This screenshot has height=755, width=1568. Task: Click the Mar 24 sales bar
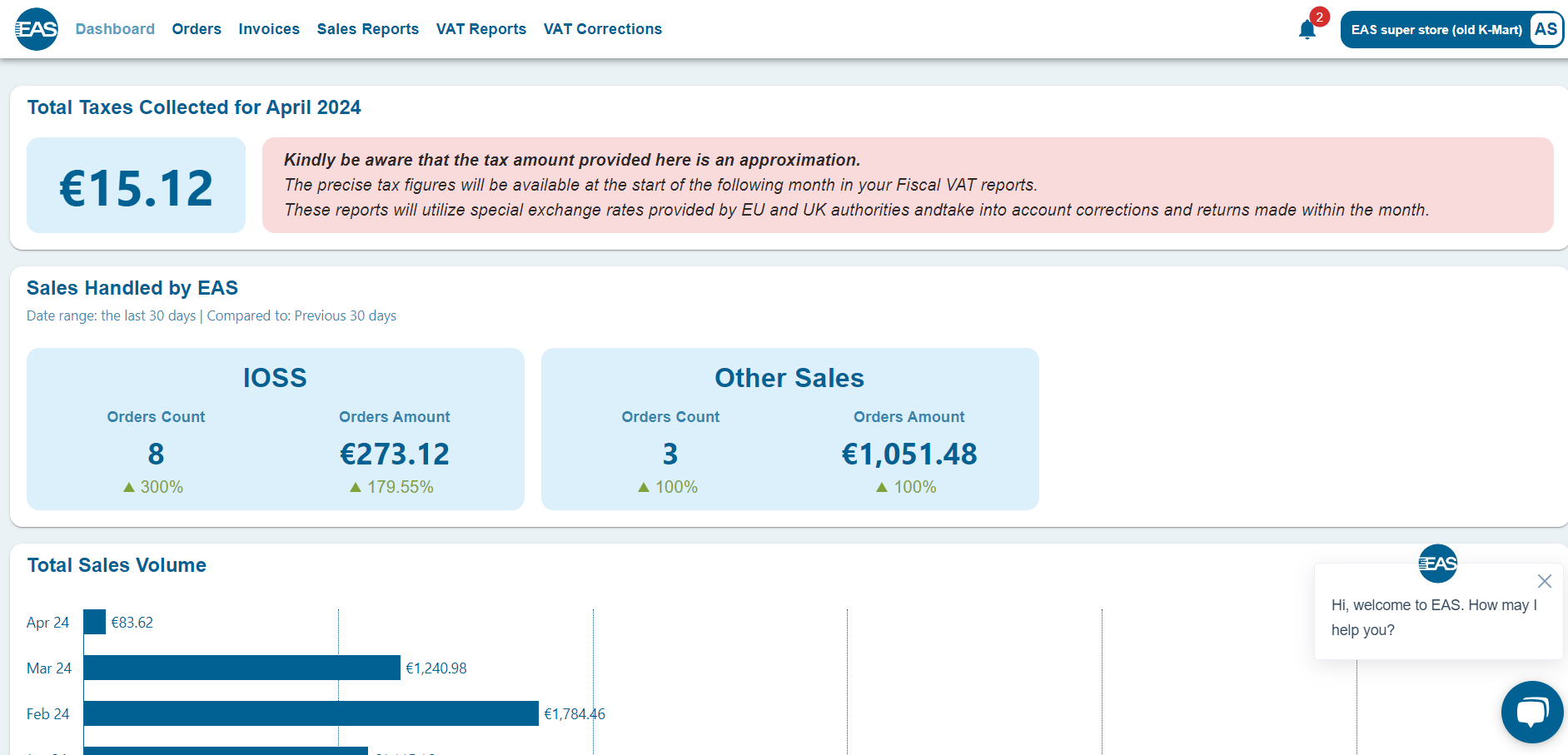click(241, 668)
